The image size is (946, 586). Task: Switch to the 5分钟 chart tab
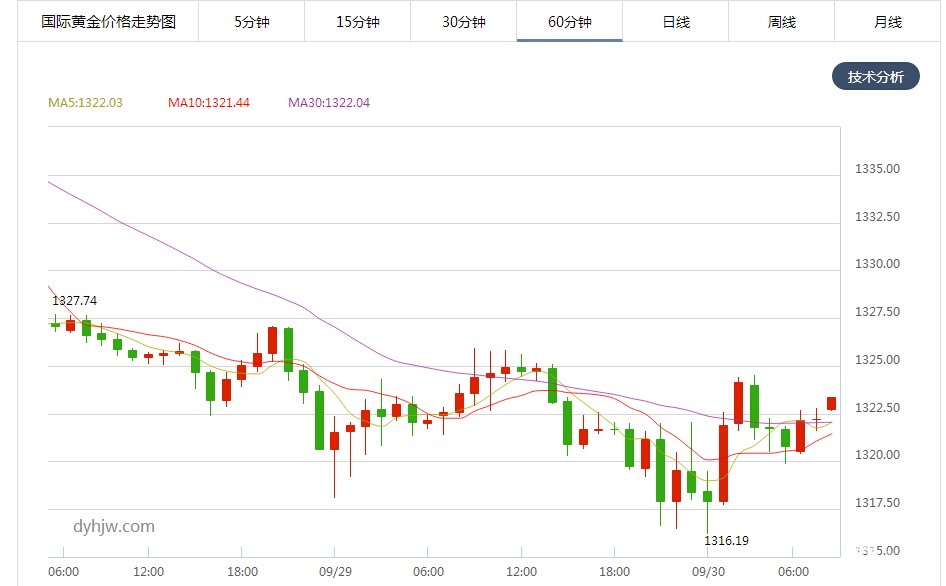click(252, 22)
